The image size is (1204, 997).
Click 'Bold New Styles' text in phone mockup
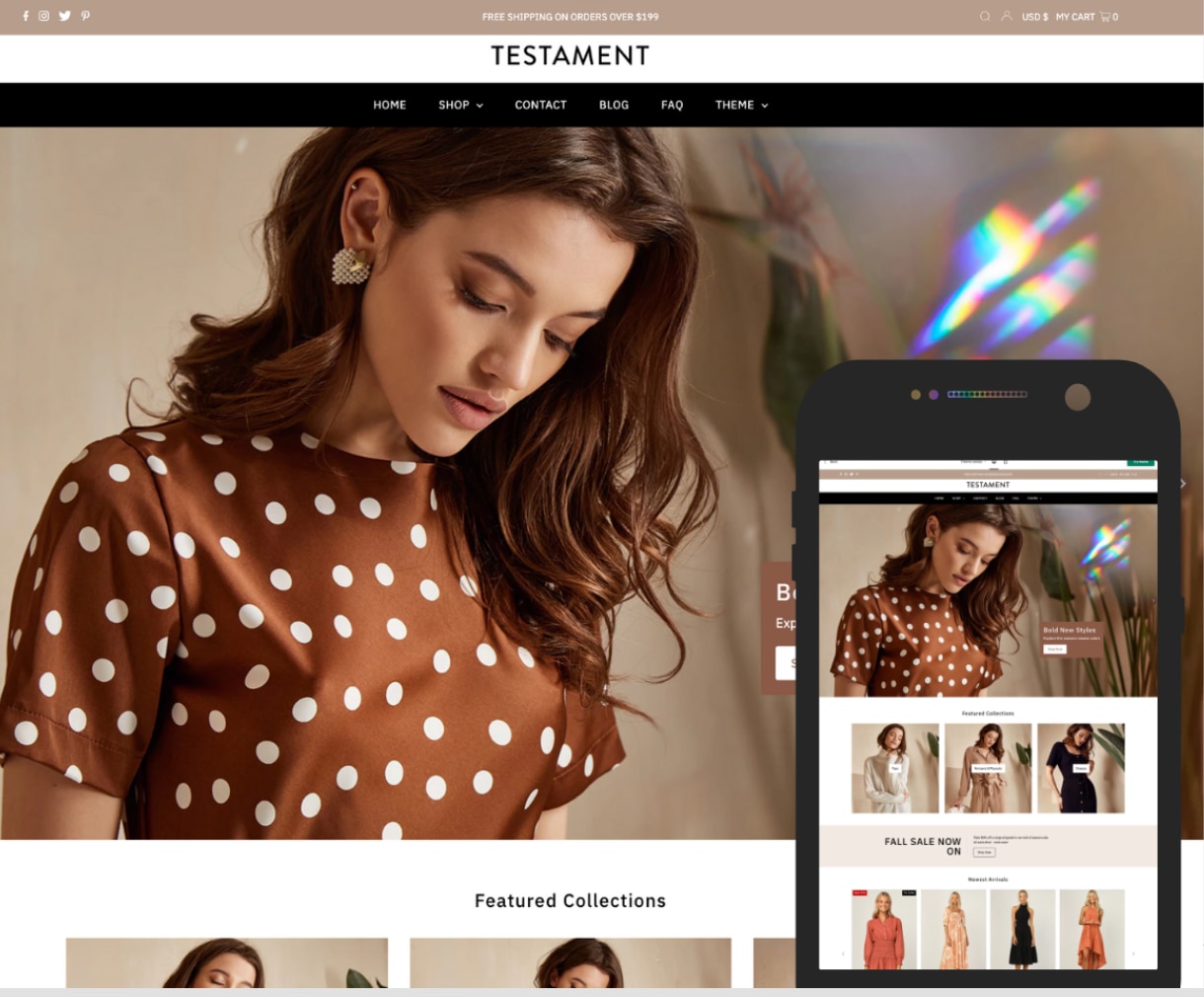tap(1070, 630)
